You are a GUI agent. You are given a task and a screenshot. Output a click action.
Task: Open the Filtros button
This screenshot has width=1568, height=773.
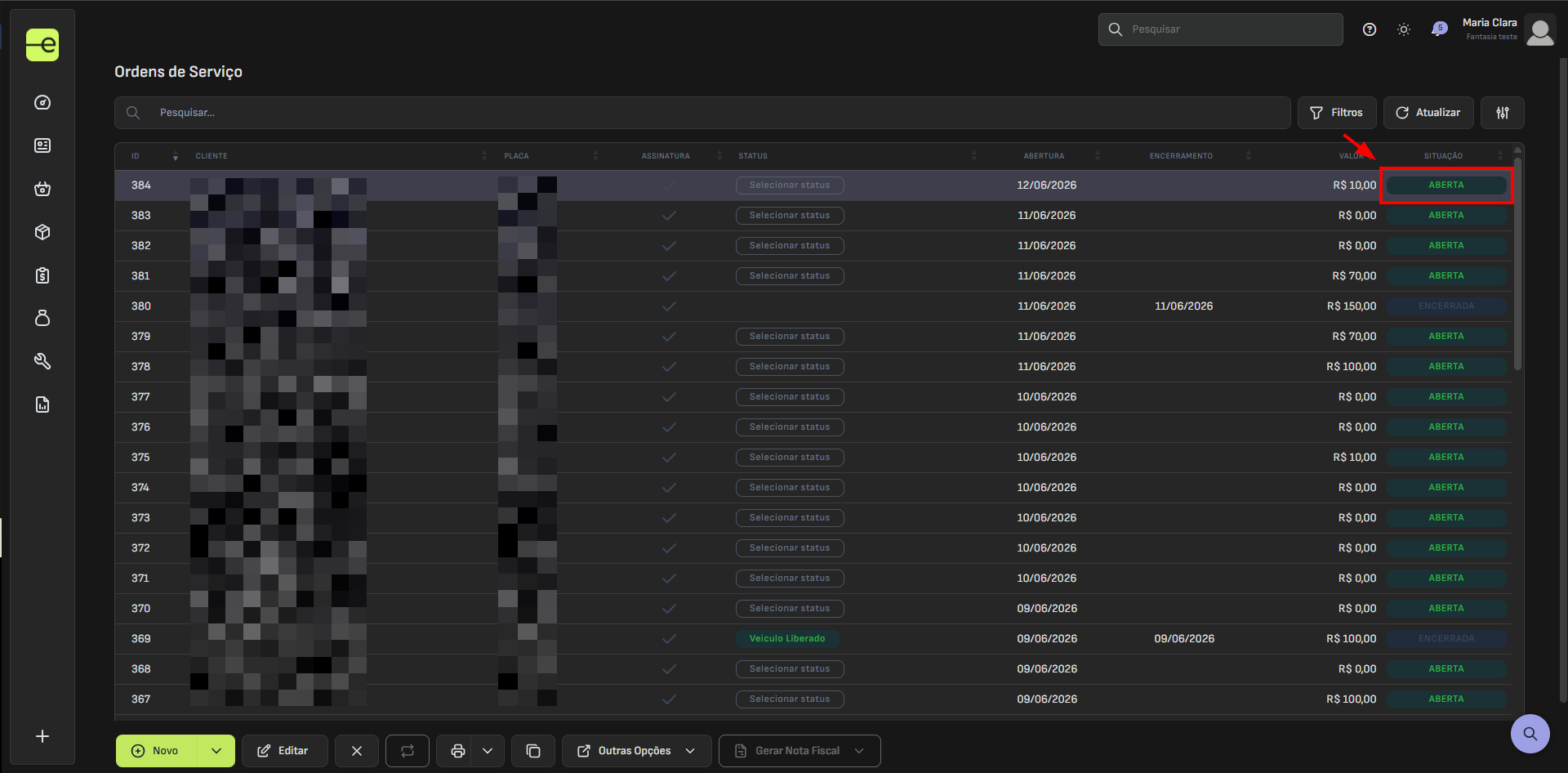coord(1337,113)
